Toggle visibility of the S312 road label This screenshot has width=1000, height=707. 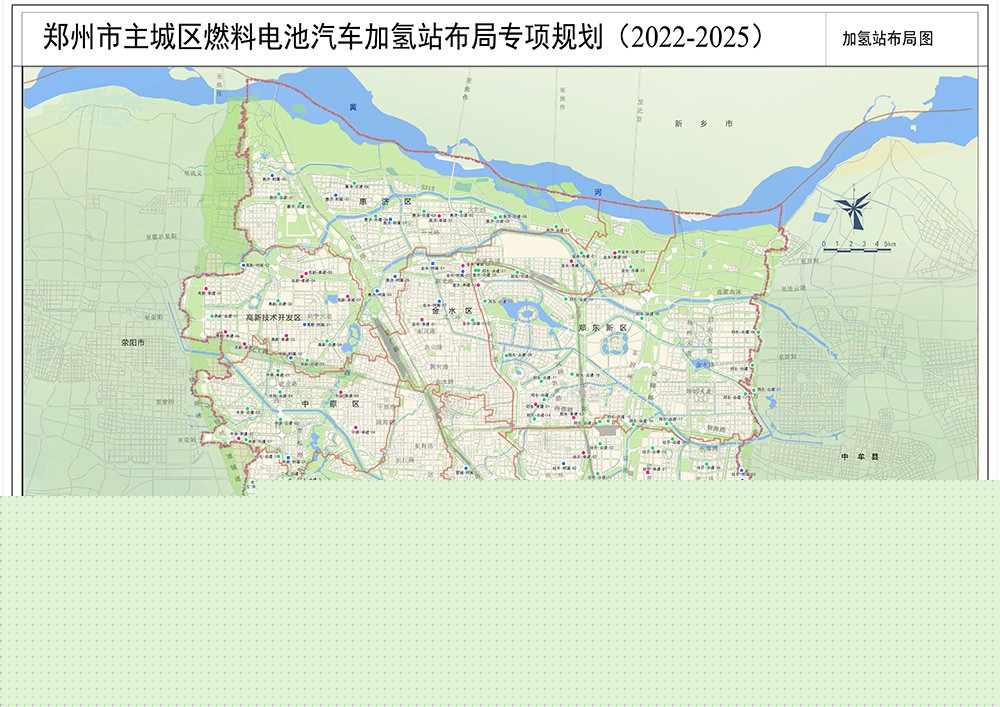(x=427, y=187)
